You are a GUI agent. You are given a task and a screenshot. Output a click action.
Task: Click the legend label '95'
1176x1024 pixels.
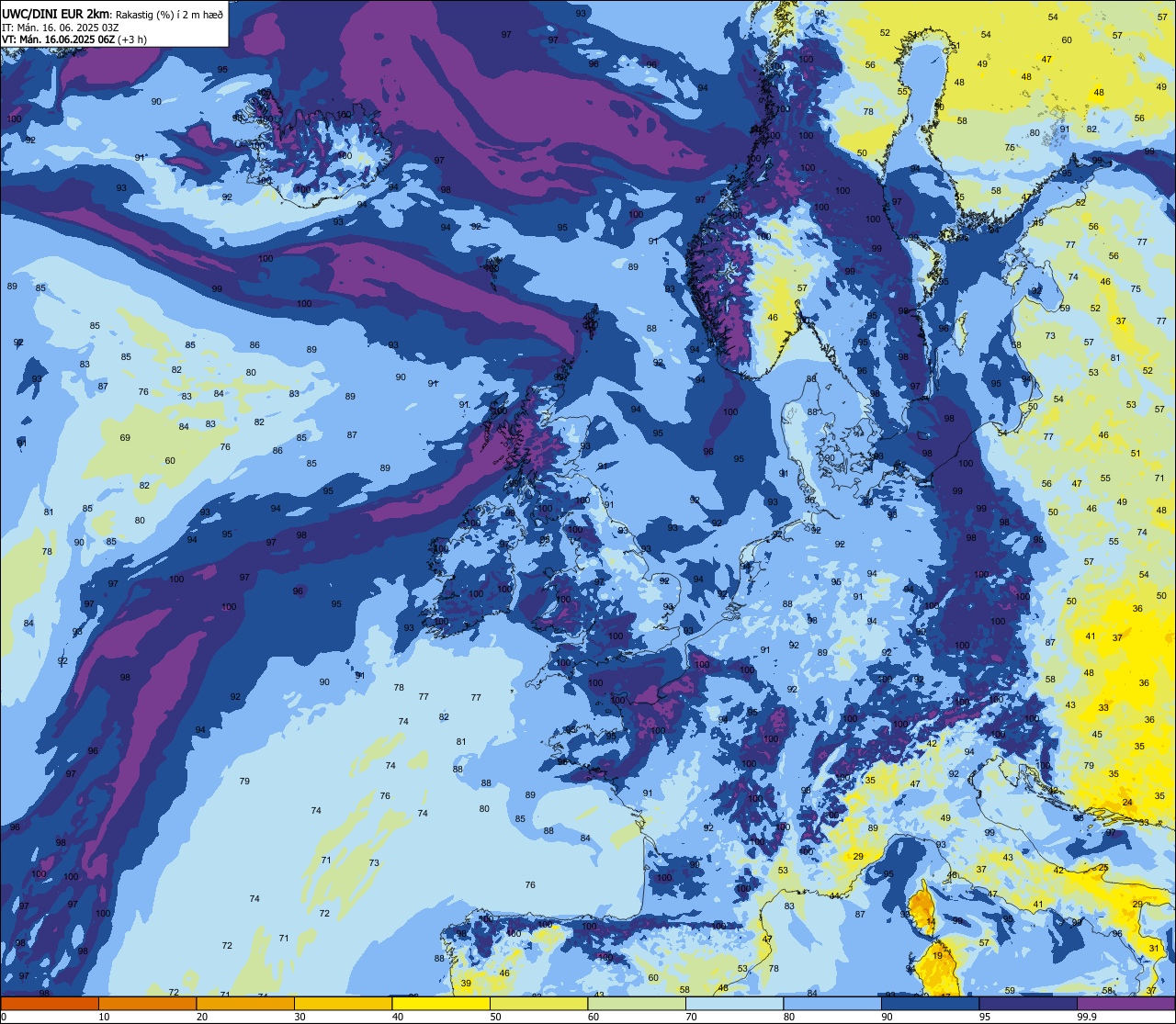pyautogui.click(x=985, y=1017)
